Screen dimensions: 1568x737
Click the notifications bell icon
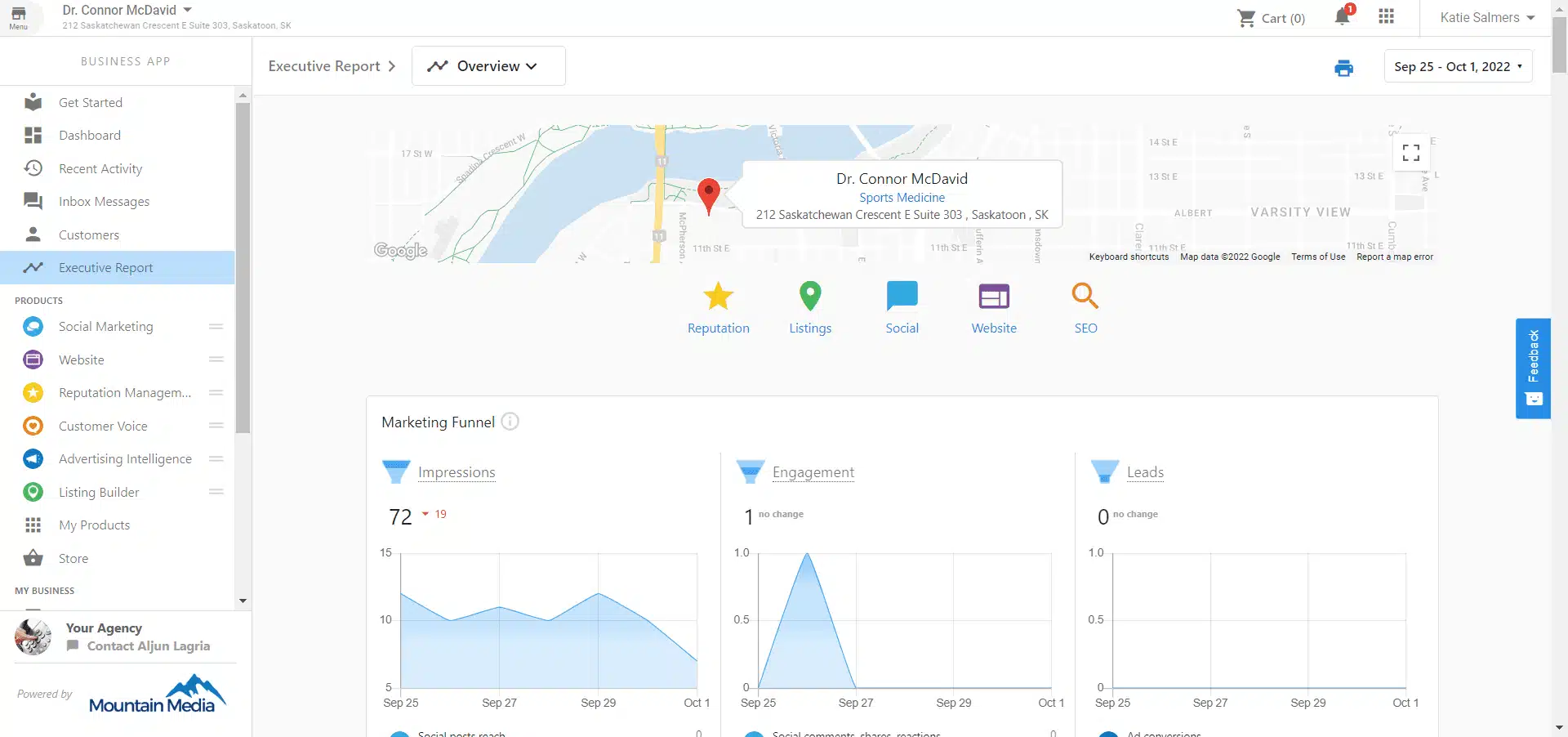(x=1340, y=17)
